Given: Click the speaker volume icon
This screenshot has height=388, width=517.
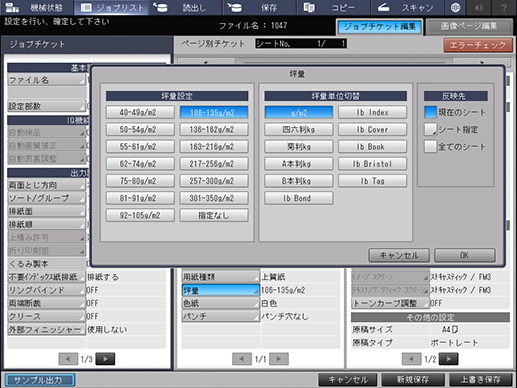Looking at the screenshot, I should coord(479,7).
